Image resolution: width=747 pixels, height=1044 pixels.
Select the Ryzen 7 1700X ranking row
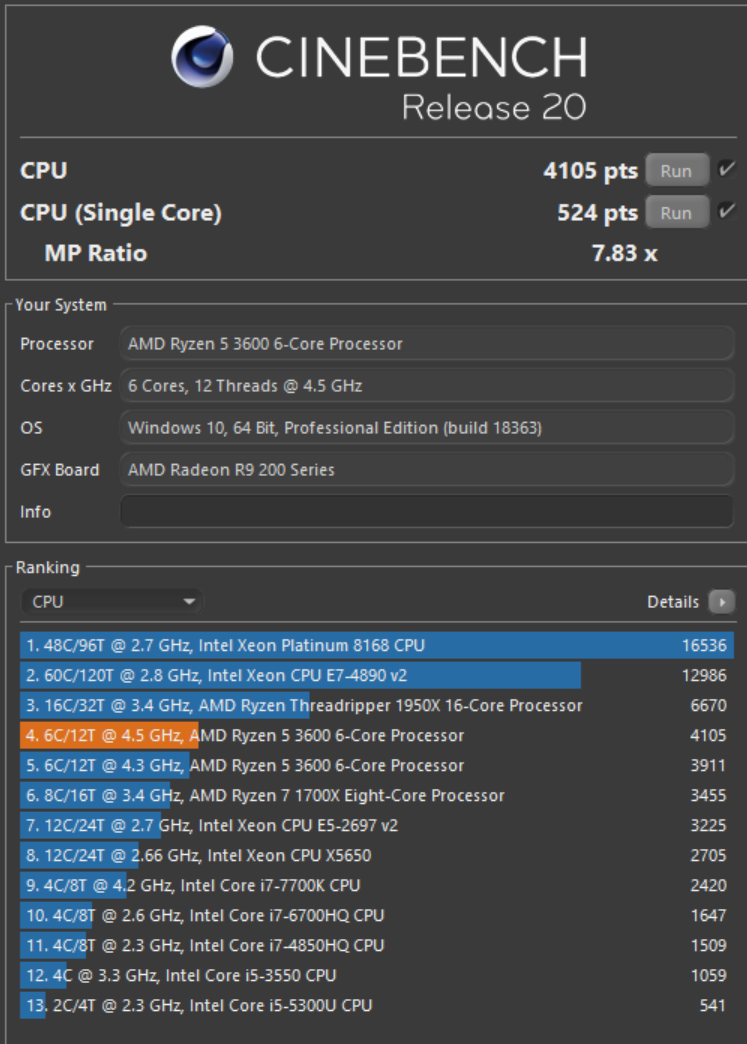pos(376,796)
